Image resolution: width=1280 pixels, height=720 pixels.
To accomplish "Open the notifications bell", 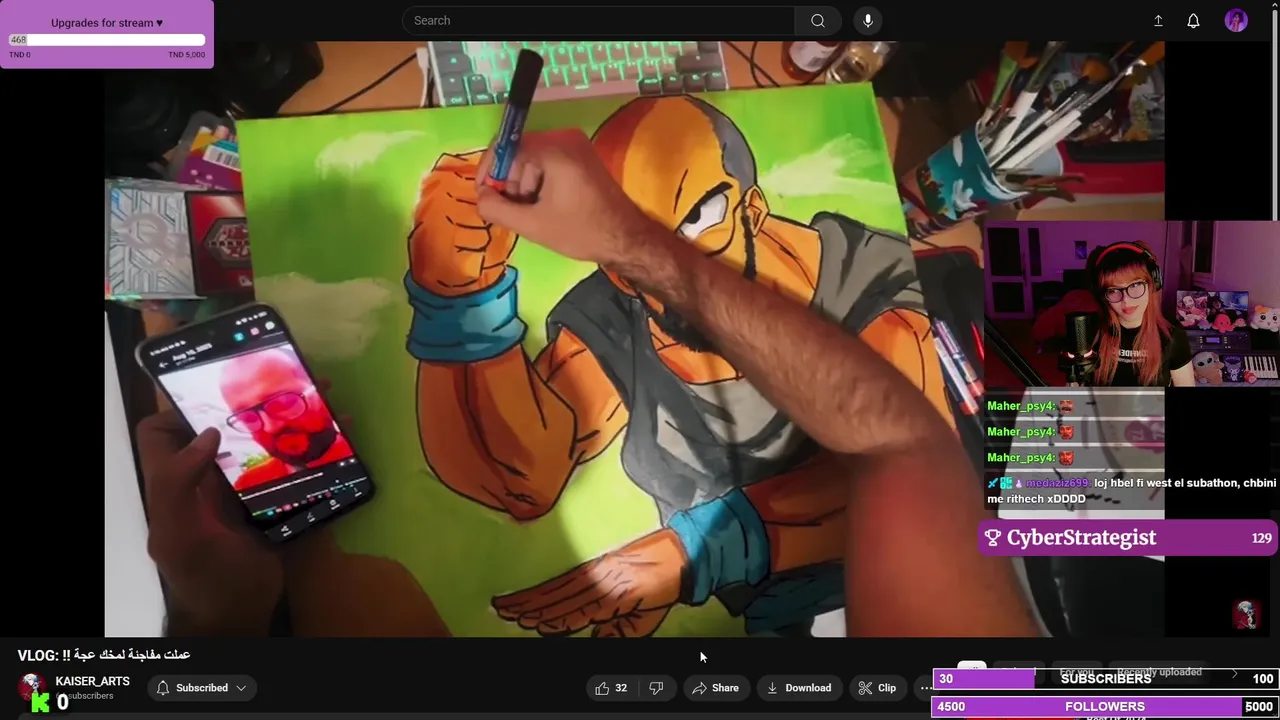I will coord(1193,20).
